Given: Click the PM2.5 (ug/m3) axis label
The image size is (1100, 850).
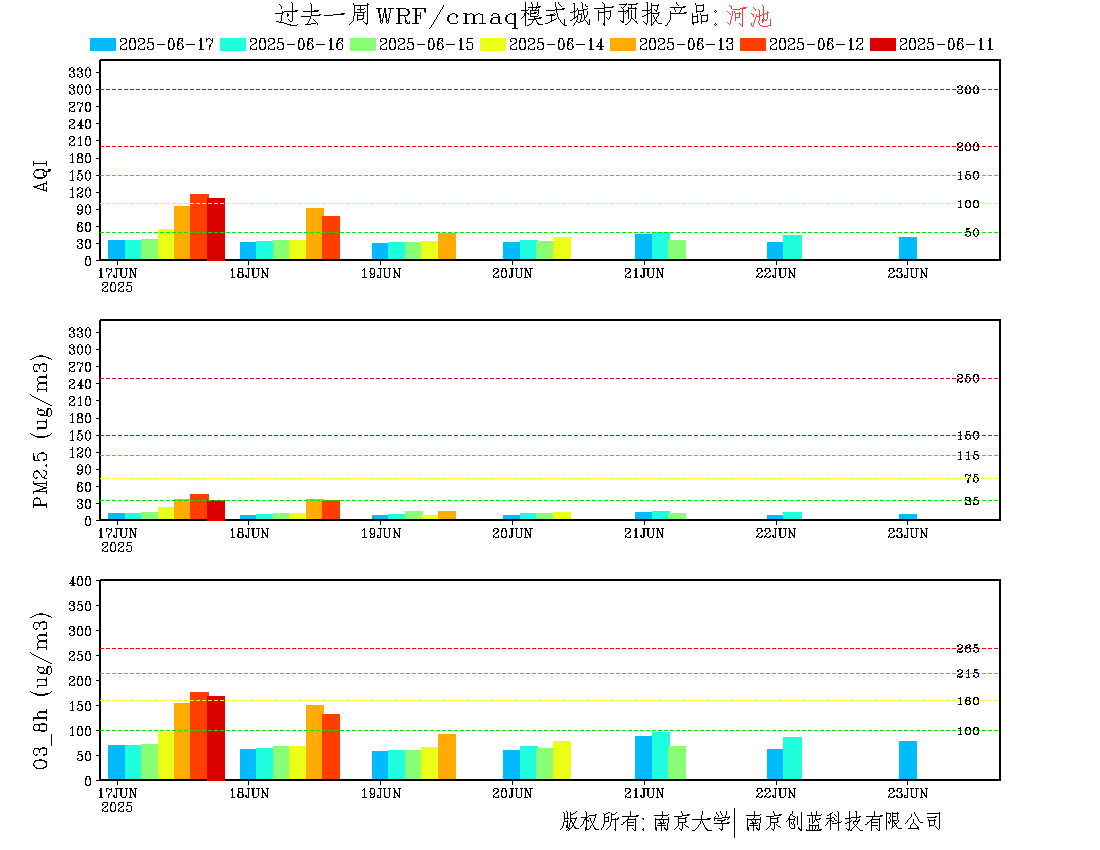Looking at the screenshot, I should (x=41, y=430).
